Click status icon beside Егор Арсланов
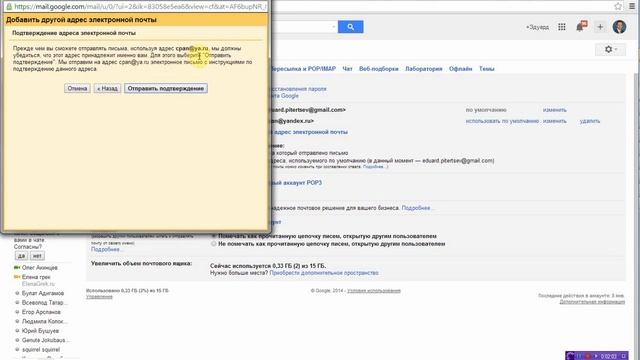Image resolution: width=640 pixels, height=360 pixels. [x=17, y=312]
